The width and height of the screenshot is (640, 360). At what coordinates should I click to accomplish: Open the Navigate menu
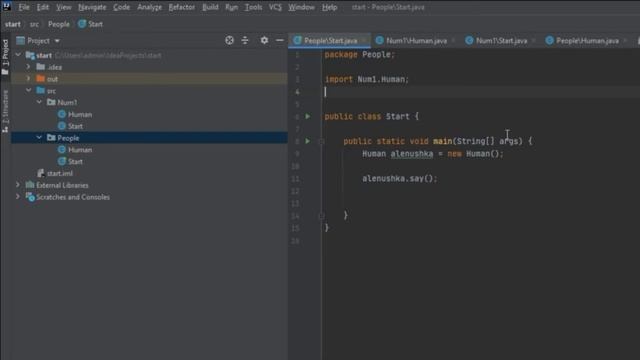92,7
